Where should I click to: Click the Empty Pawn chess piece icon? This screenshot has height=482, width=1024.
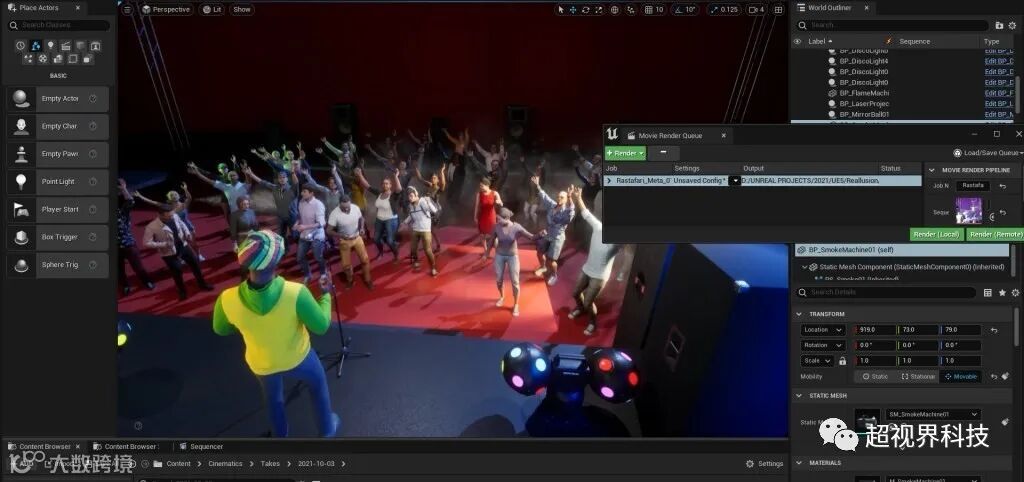point(22,154)
